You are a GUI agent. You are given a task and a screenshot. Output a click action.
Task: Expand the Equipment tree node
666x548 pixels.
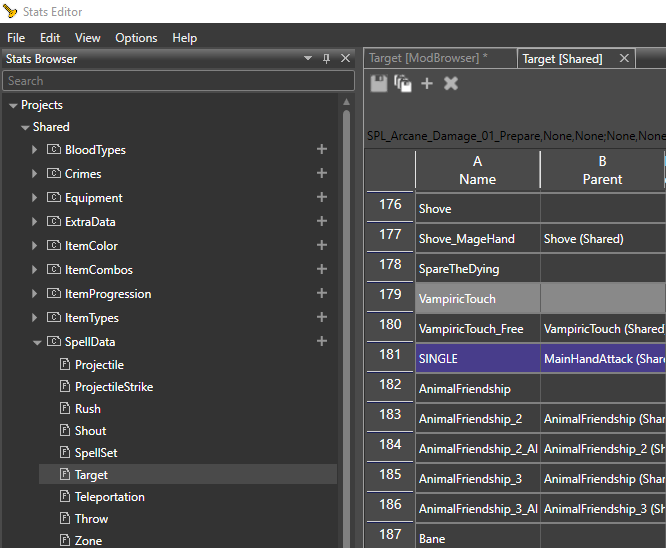pos(36,198)
